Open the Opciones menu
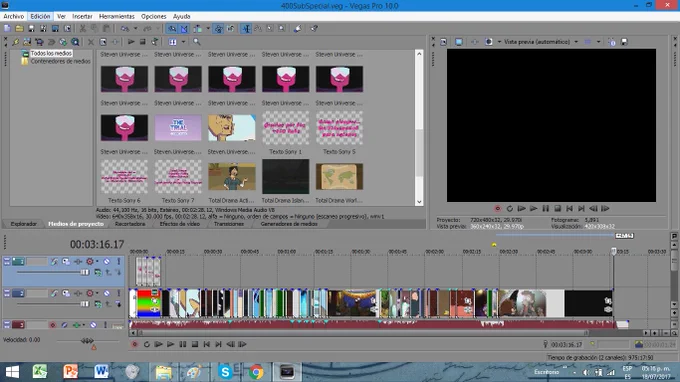This screenshot has width=680, height=382. click(154, 16)
